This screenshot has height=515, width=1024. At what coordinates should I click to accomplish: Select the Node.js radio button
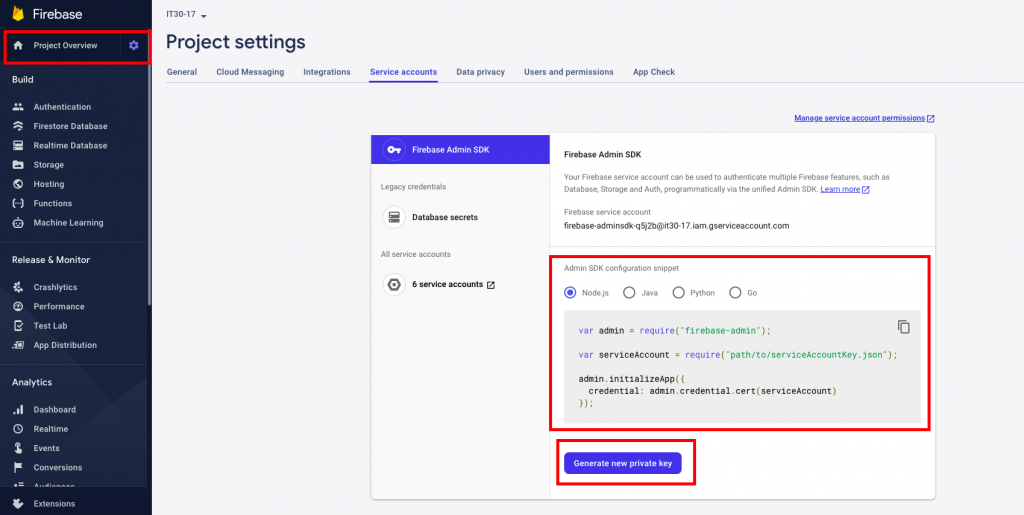pos(570,292)
